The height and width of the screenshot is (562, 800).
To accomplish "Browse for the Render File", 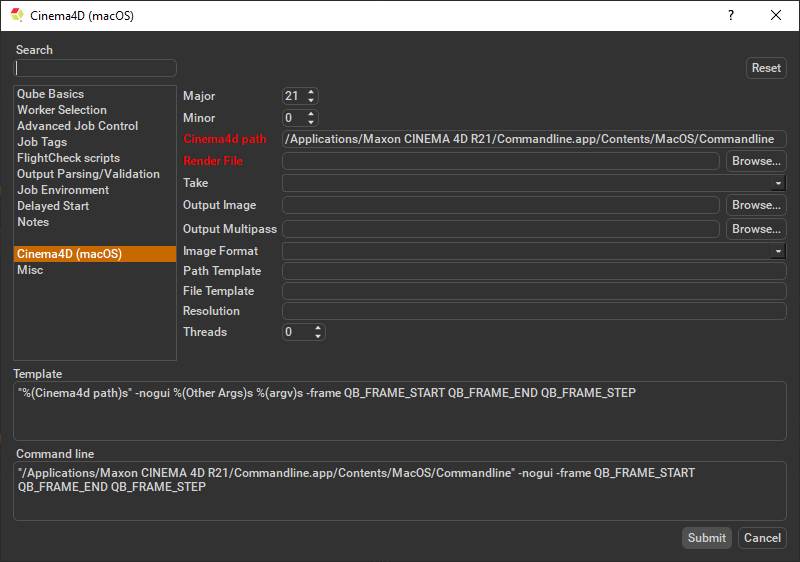I will 755,161.
